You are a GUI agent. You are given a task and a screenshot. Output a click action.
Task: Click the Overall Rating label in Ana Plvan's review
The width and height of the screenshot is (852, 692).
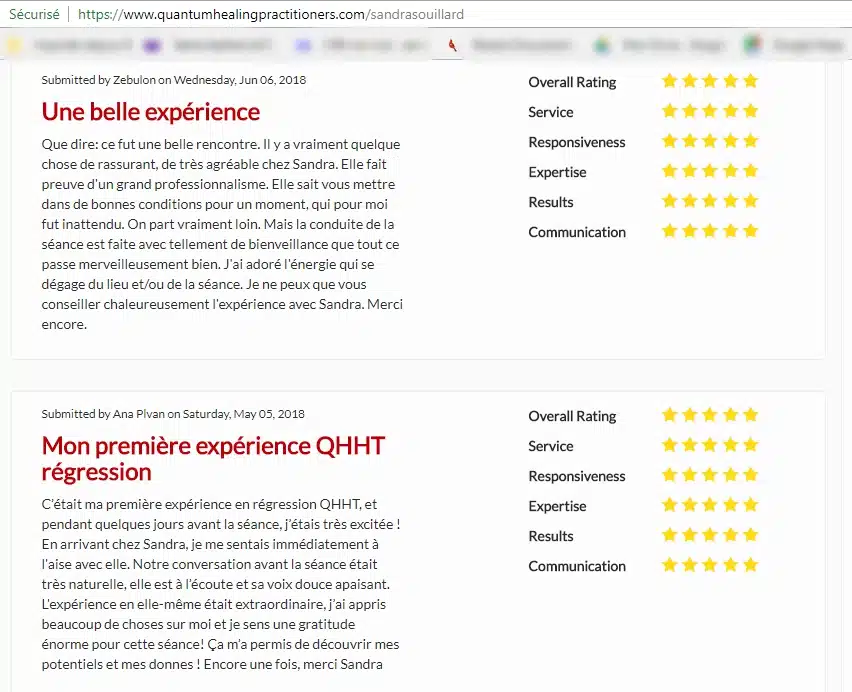(x=572, y=416)
